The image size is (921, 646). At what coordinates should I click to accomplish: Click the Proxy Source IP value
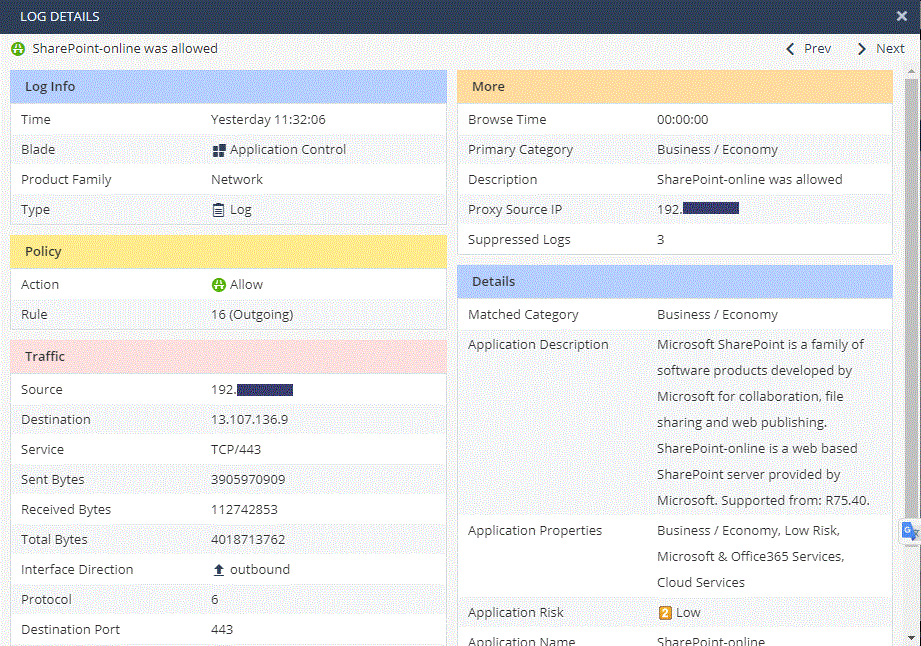[x=697, y=209]
